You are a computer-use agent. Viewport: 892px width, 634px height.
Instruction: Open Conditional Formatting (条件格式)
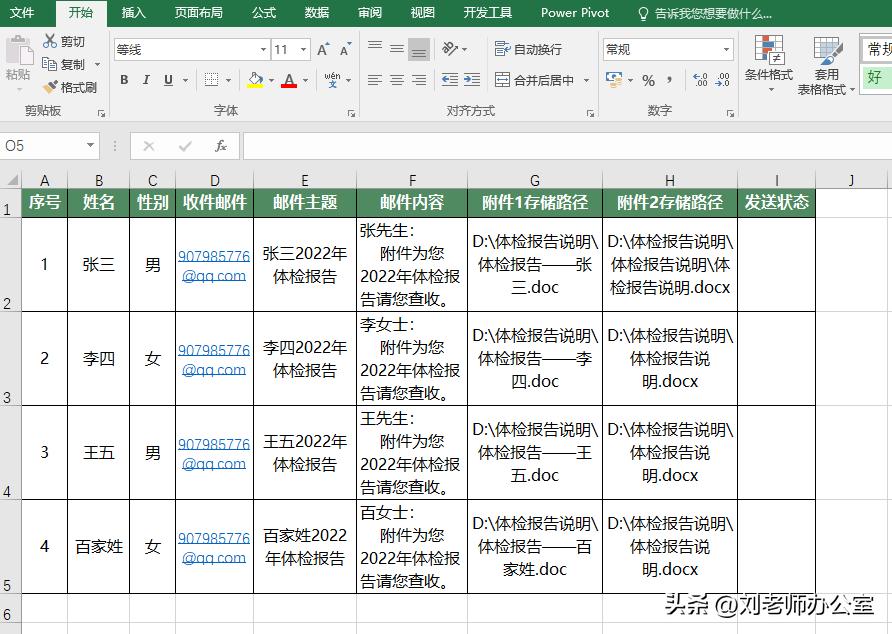coord(768,62)
